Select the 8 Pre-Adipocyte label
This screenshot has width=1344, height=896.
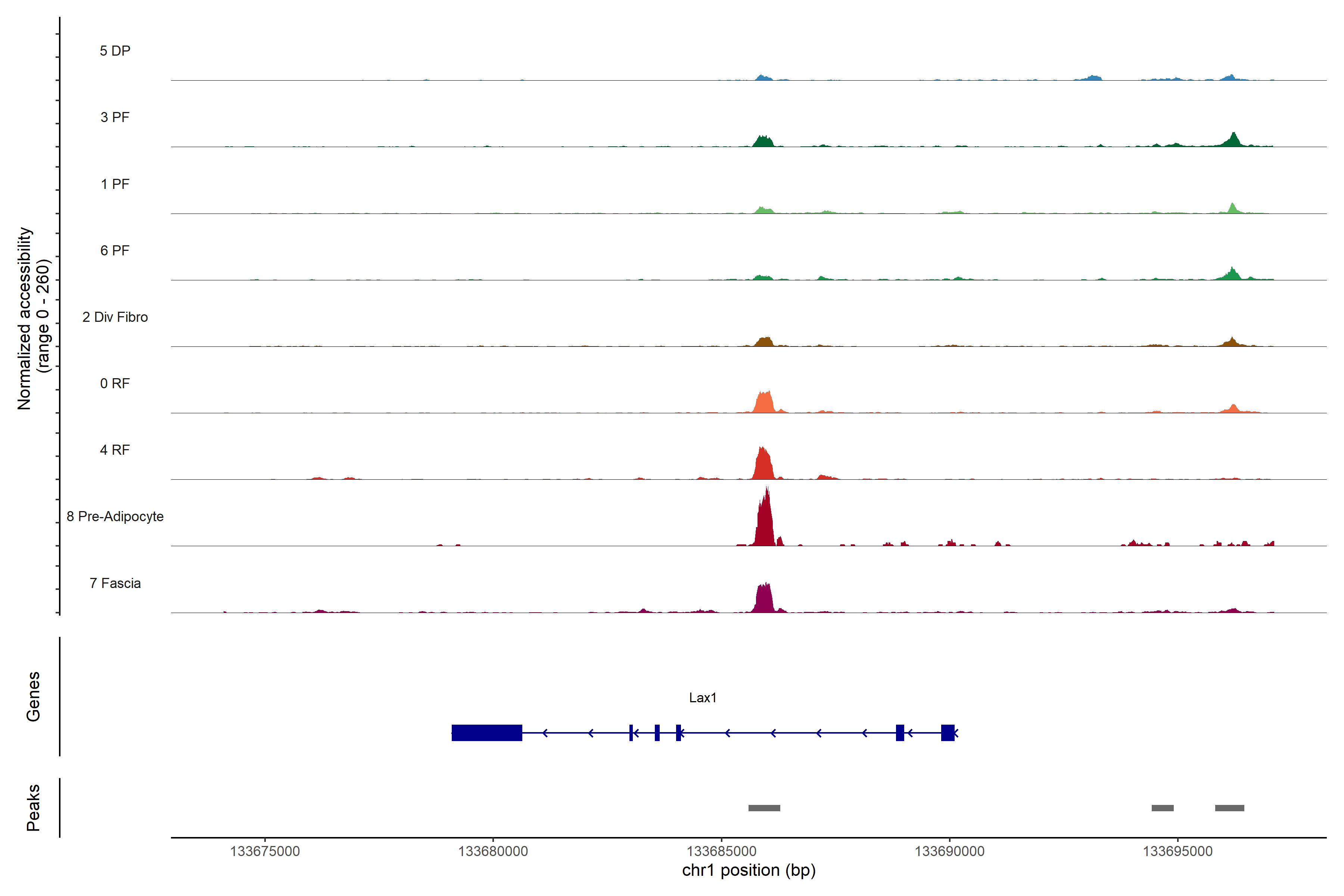[x=115, y=517]
